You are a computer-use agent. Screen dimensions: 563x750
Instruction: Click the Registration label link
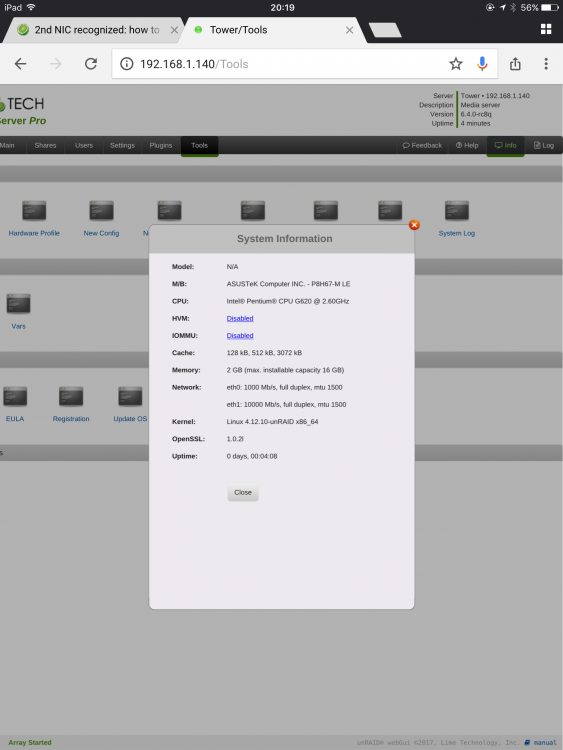[71, 419]
